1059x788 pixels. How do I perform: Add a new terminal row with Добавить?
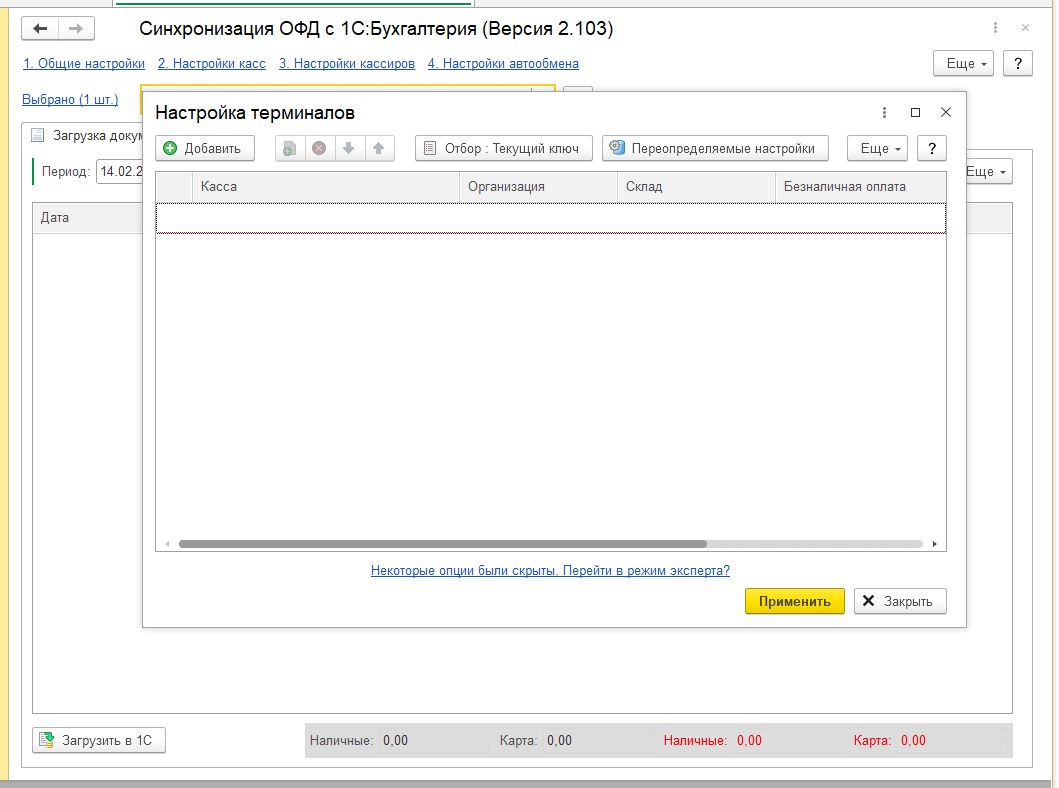205,149
